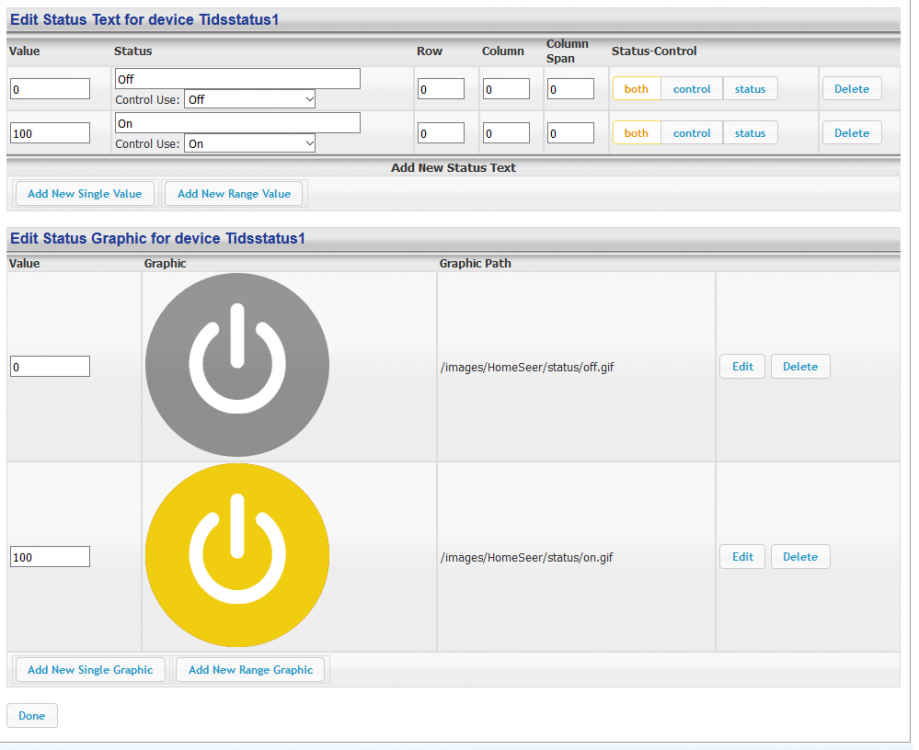
Task: Click the Value field containing 100 in status text
Action: click(50, 133)
